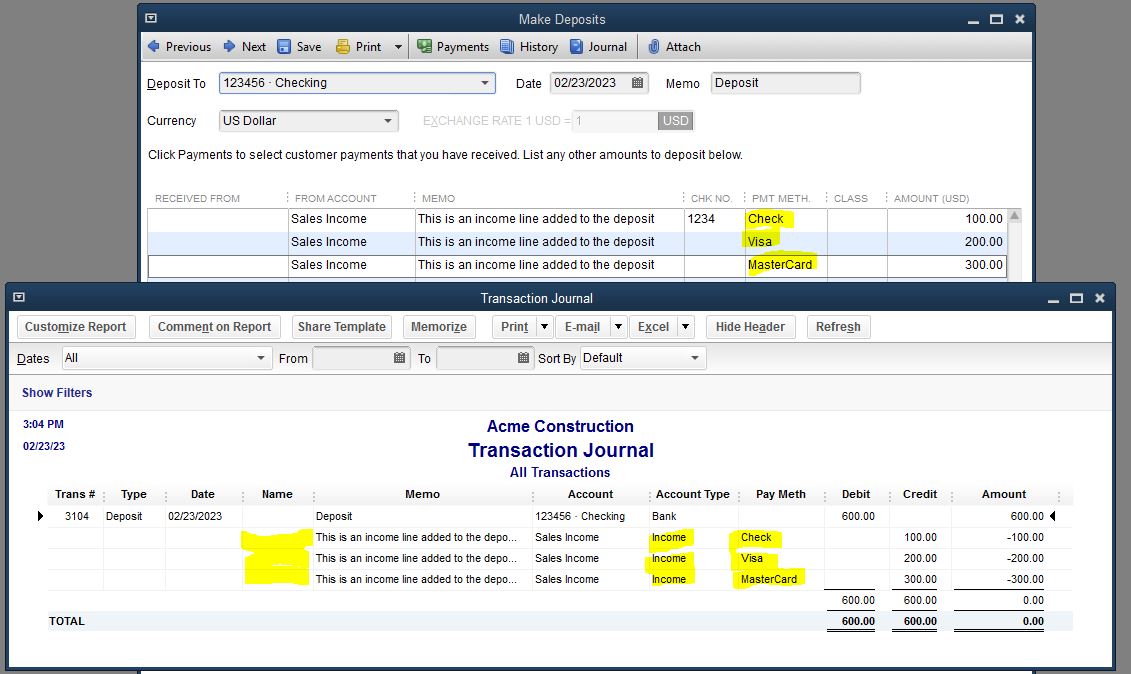The image size is (1131, 674).
Task: Click the Customize Report button
Action: [75, 326]
